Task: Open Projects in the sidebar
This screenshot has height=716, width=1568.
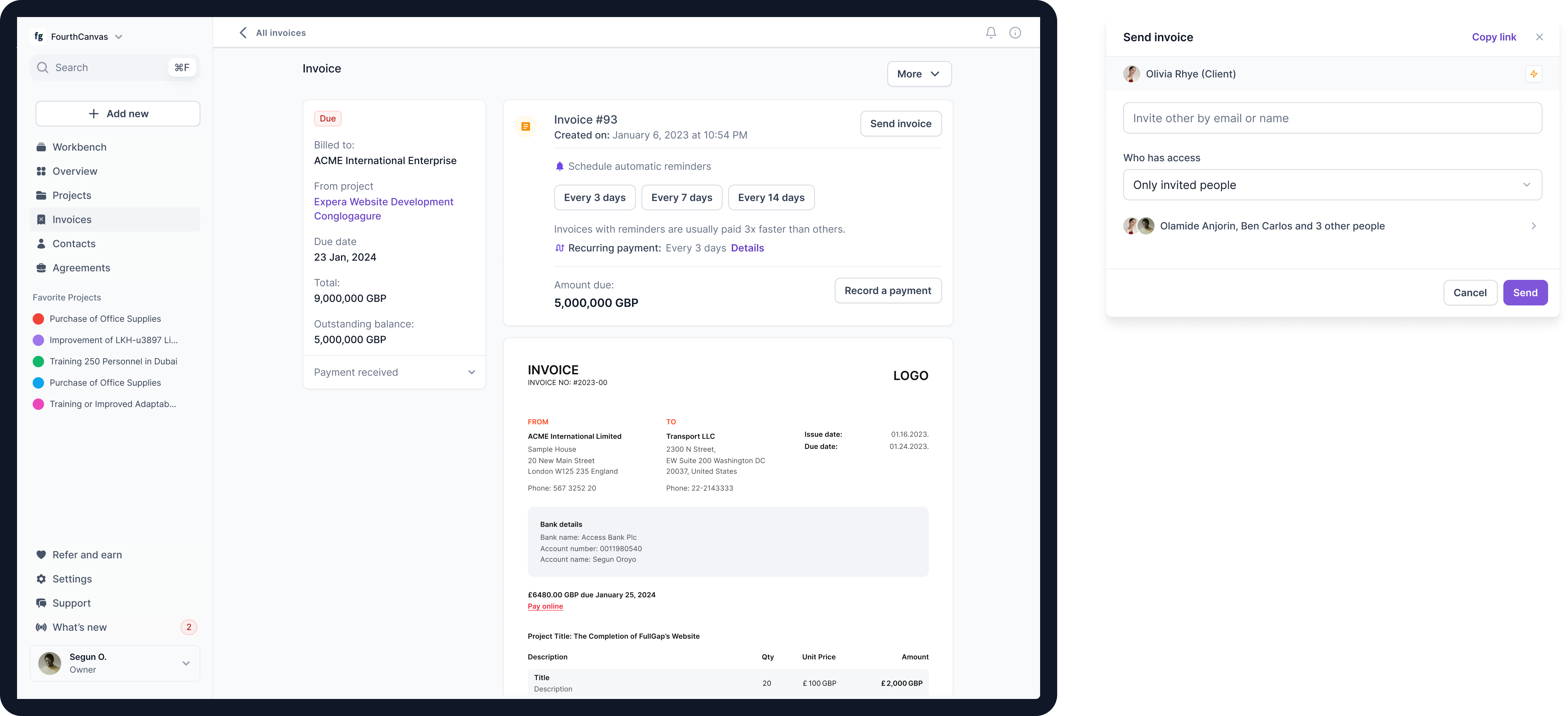Action: click(x=115, y=195)
